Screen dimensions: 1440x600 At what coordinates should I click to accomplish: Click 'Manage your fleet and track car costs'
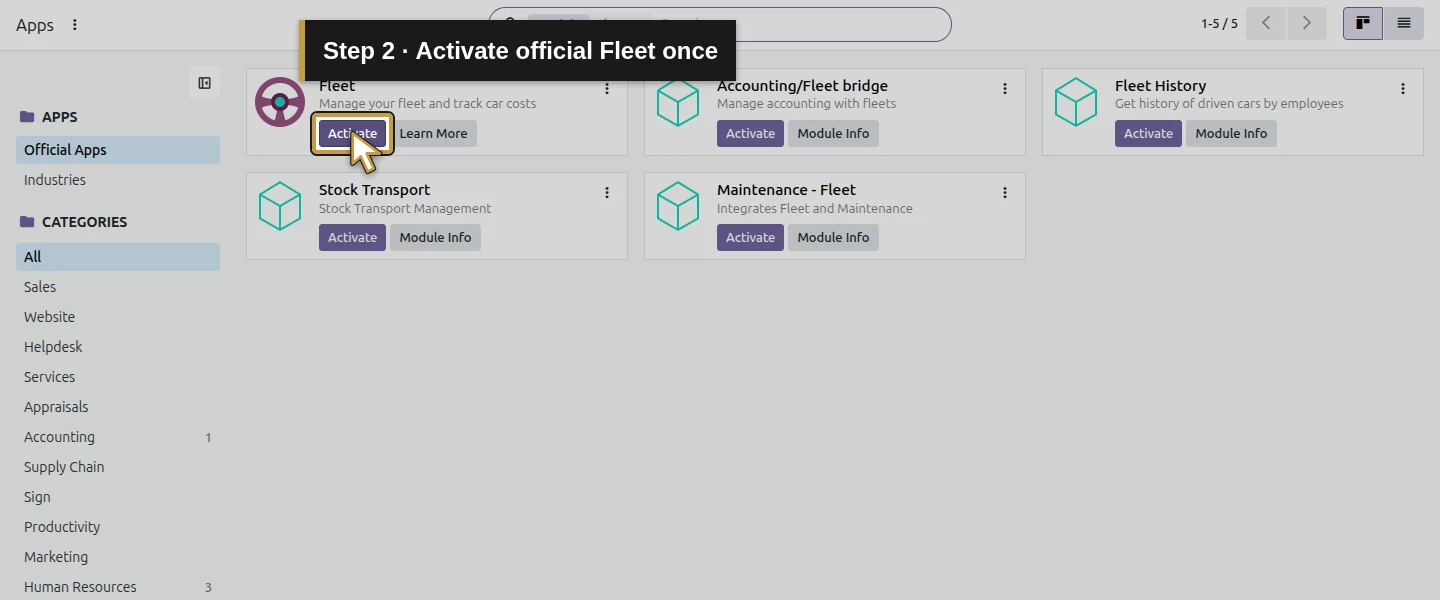point(427,104)
